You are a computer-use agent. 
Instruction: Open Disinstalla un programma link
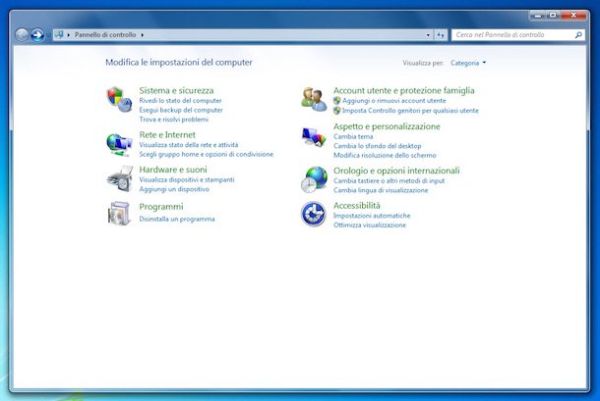177,218
